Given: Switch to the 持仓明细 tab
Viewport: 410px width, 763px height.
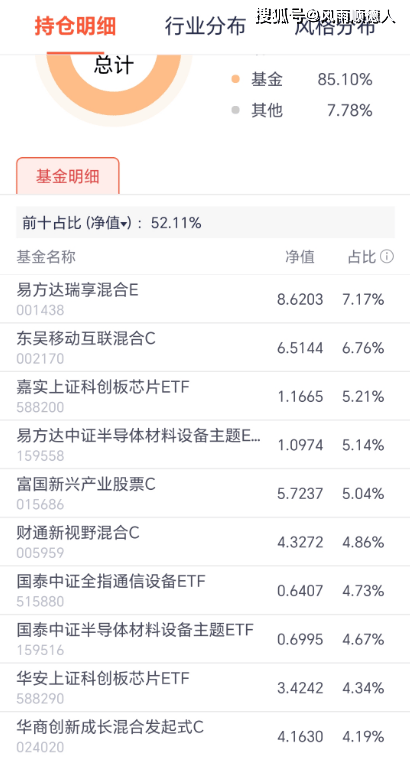Looking at the screenshot, I should pos(75,26).
